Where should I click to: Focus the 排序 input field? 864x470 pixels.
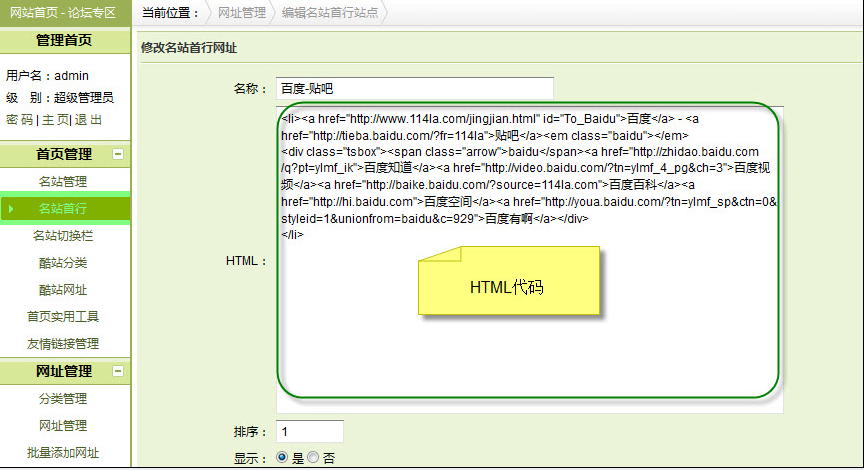coord(310,431)
